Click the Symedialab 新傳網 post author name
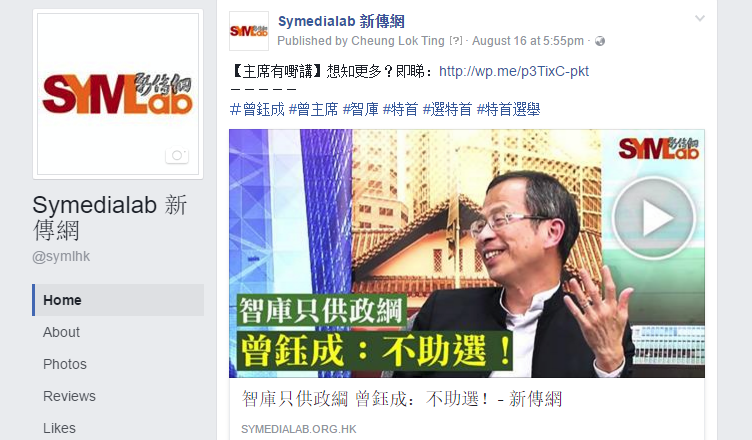 pos(341,21)
